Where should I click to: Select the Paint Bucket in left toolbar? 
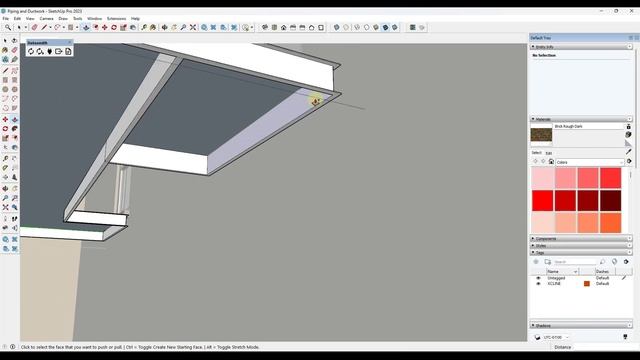click(5, 50)
